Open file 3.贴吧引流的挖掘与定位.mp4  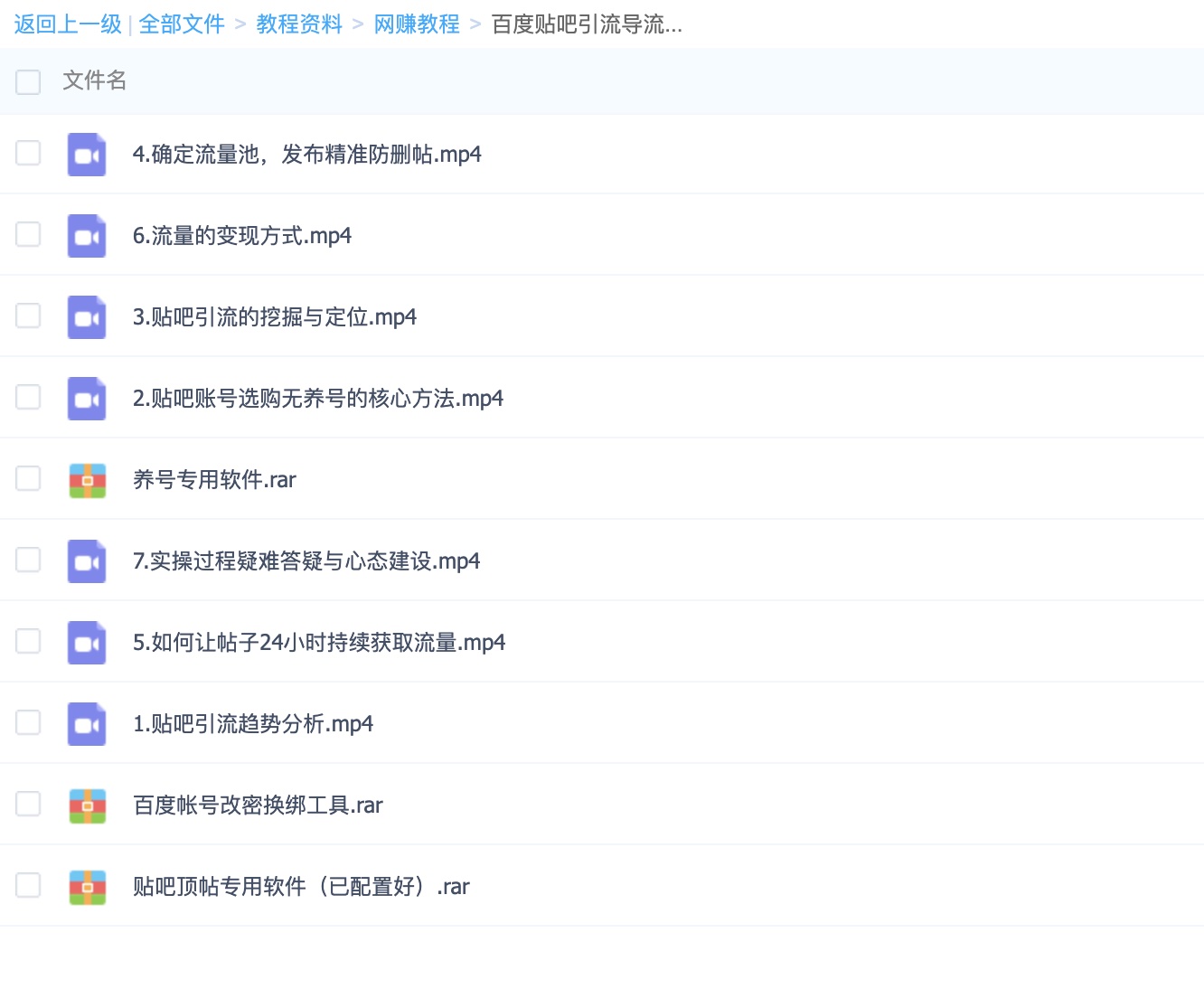(x=275, y=317)
